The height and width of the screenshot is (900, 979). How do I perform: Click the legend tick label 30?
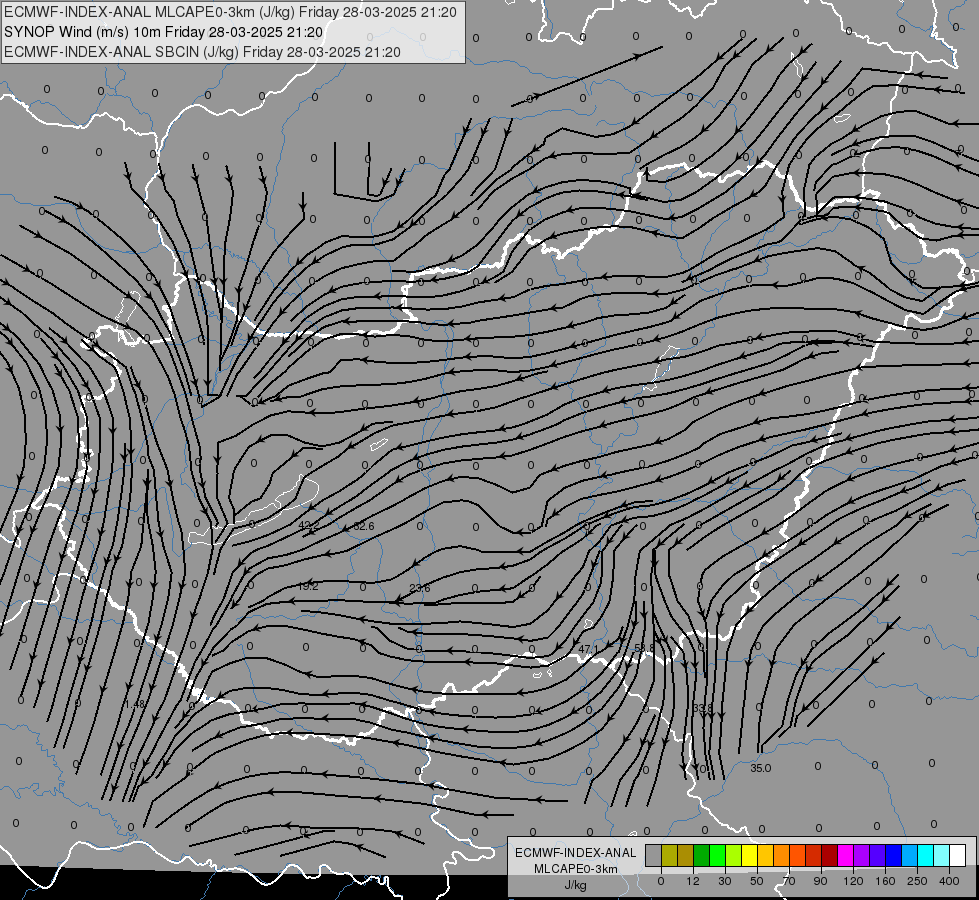[725, 881]
